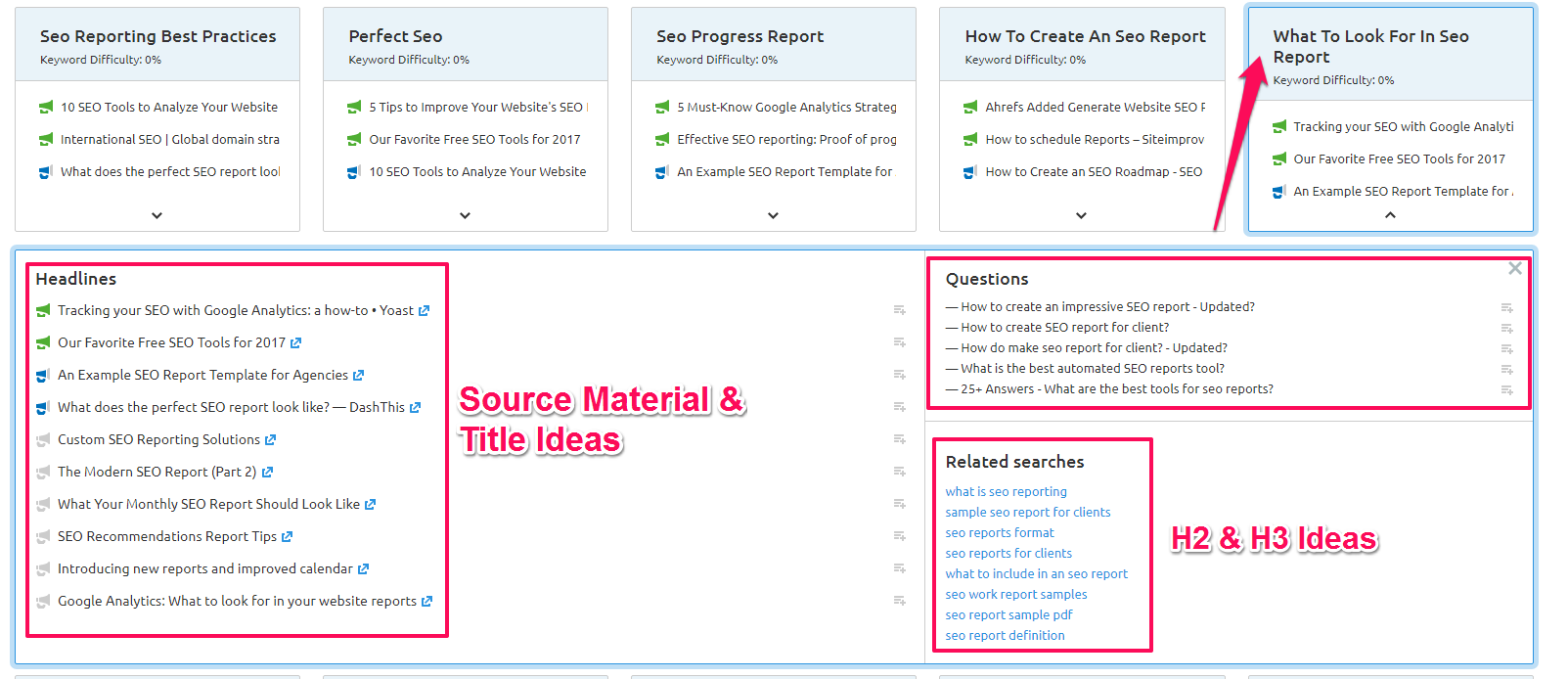Expand the Perfect Seo card
1568x679 pixels.
[465, 215]
